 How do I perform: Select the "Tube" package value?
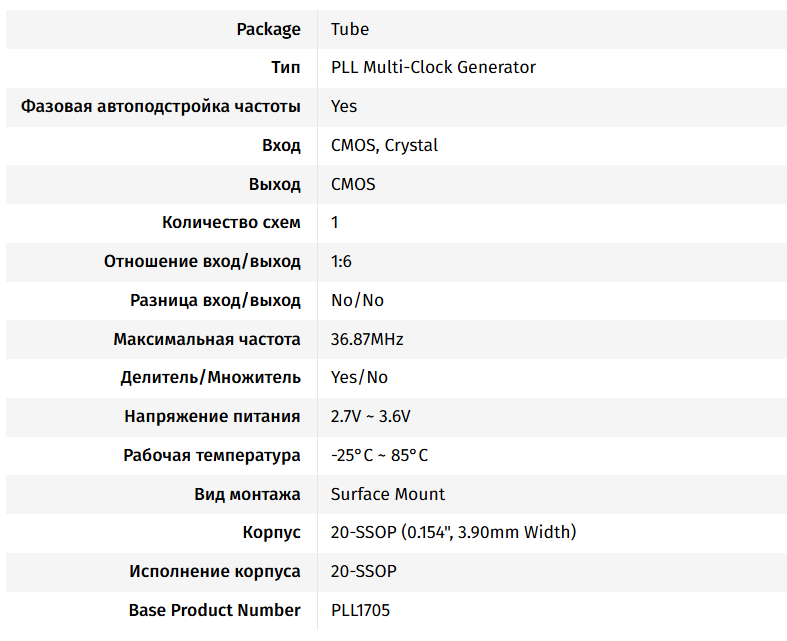click(350, 29)
